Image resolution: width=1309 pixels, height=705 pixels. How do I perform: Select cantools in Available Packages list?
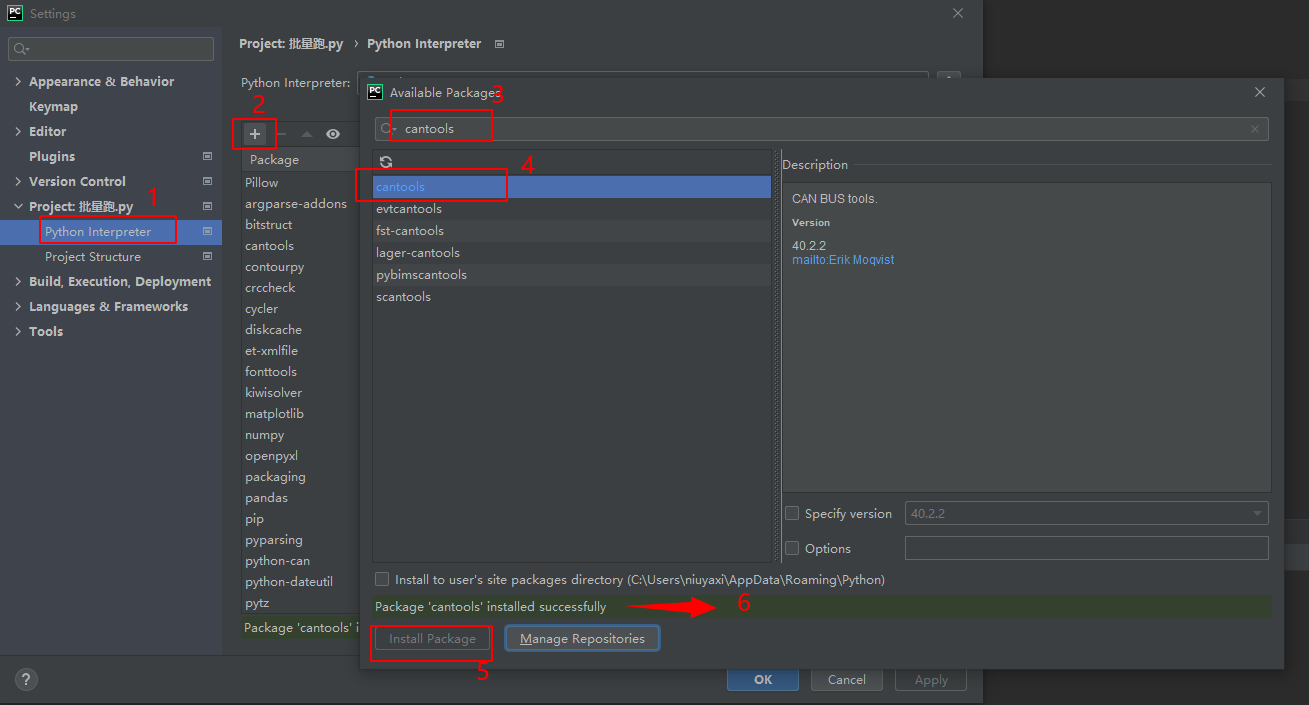(571, 187)
